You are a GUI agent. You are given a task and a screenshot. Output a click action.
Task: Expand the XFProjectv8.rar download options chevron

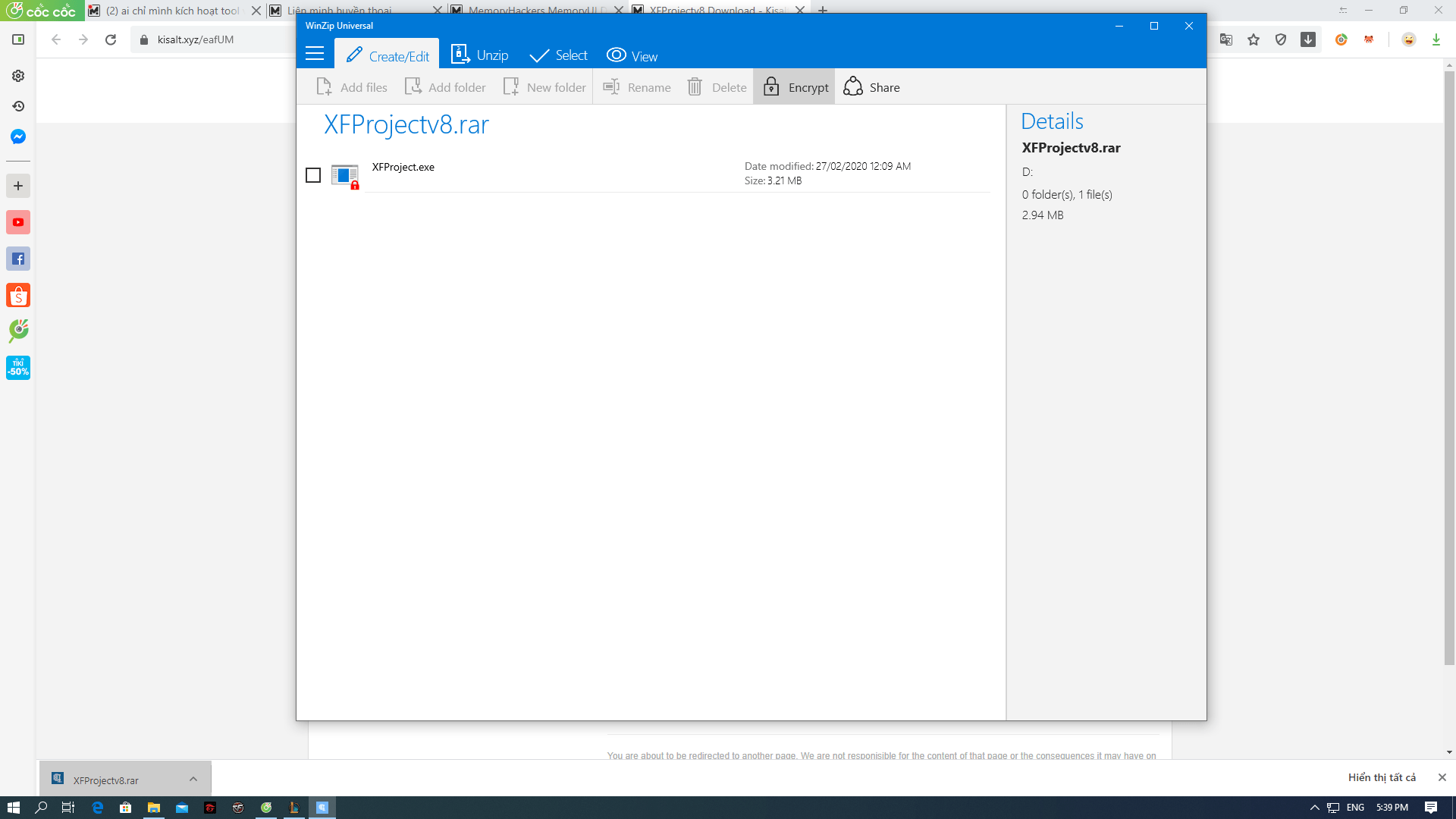[x=193, y=779]
